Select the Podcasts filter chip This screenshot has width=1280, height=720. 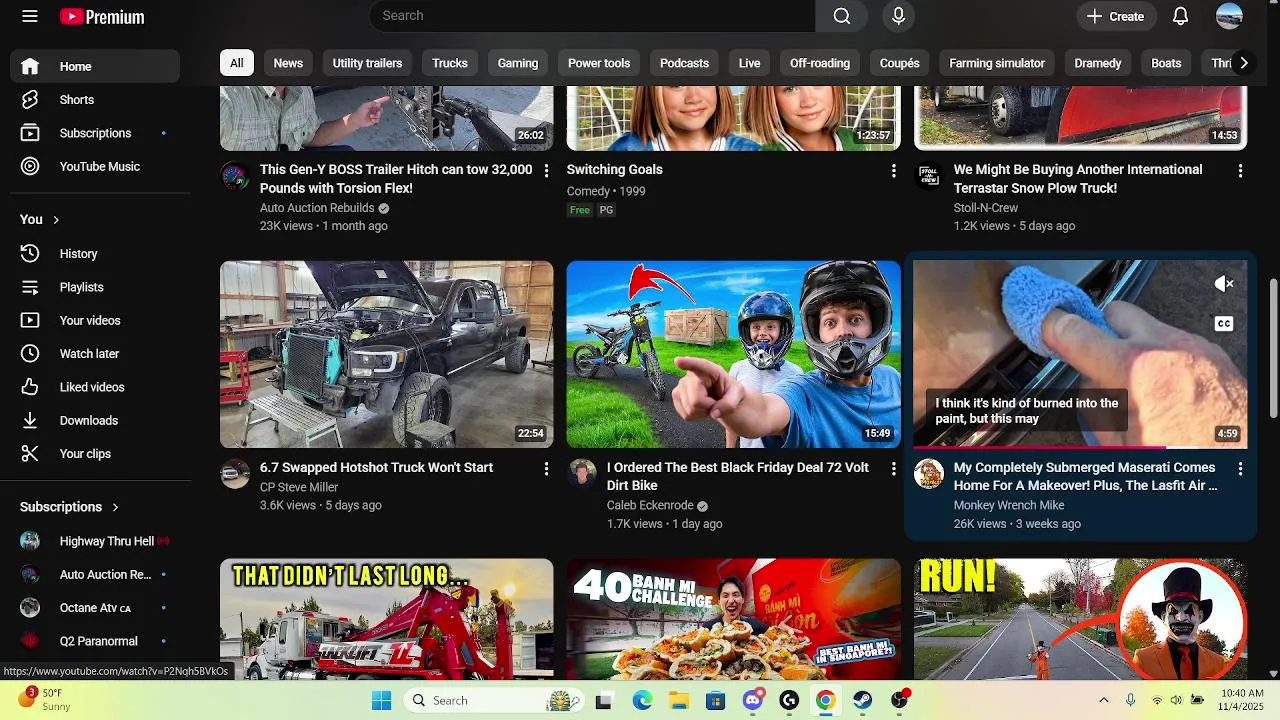tap(684, 63)
